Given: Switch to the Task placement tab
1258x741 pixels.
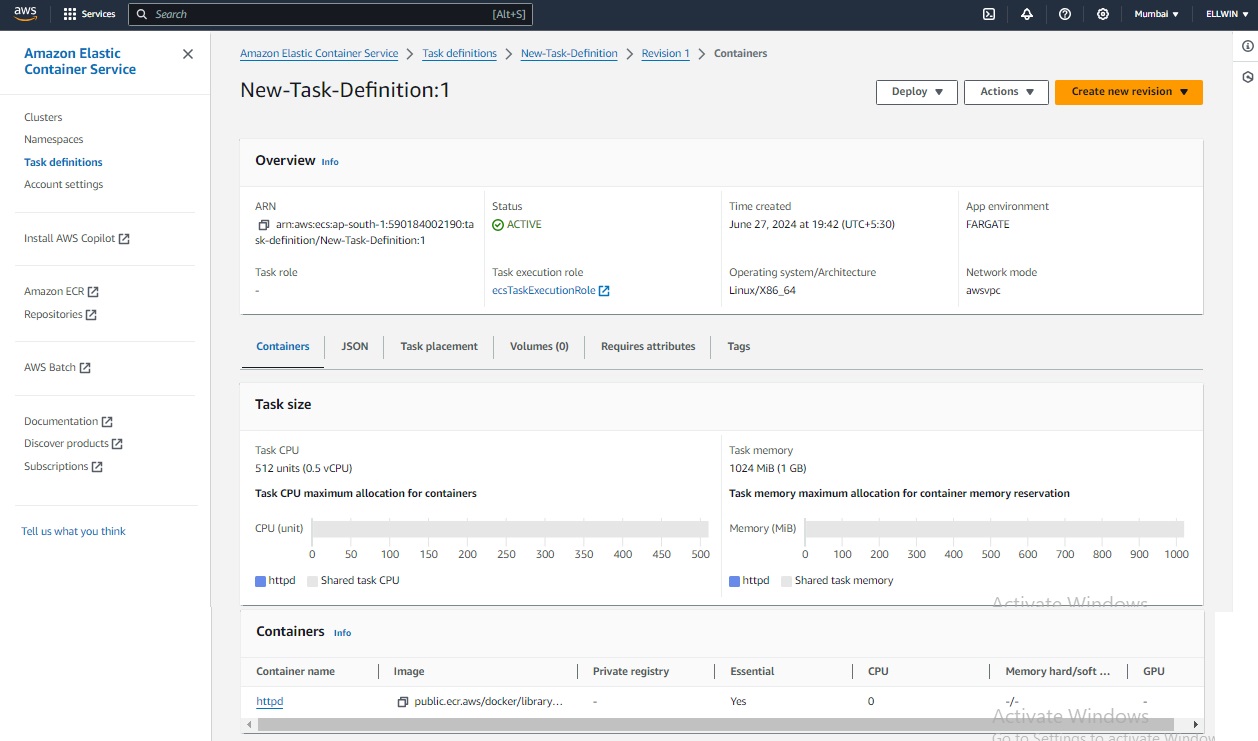Looking at the screenshot, I should pyautogui.click(x=439, y=347).
